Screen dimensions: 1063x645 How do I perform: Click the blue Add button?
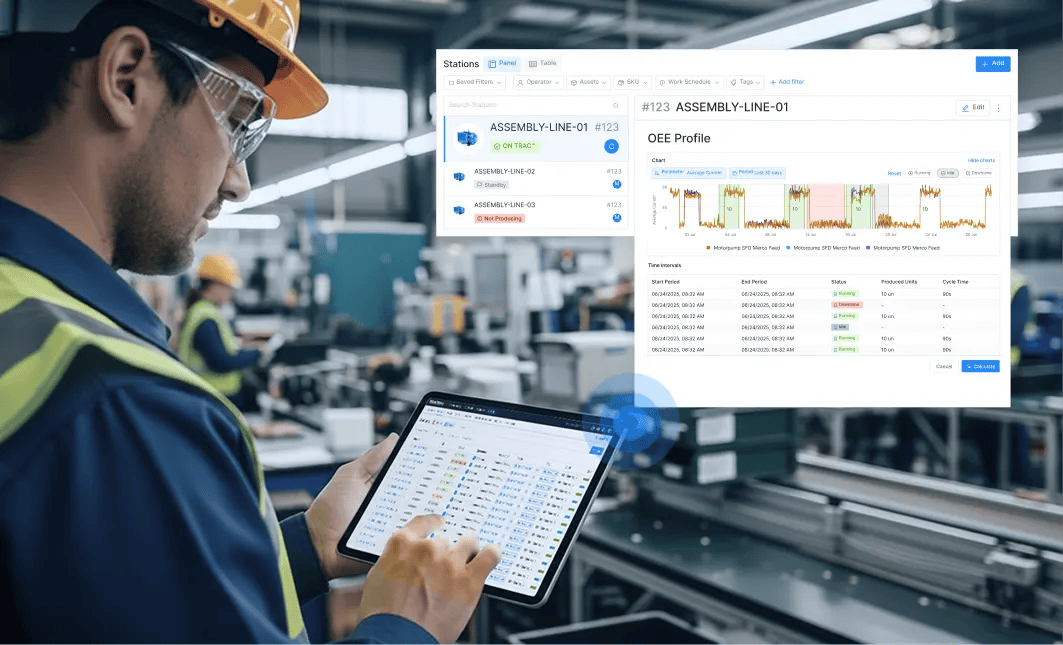pyautogui.click(x=992, y=63)
